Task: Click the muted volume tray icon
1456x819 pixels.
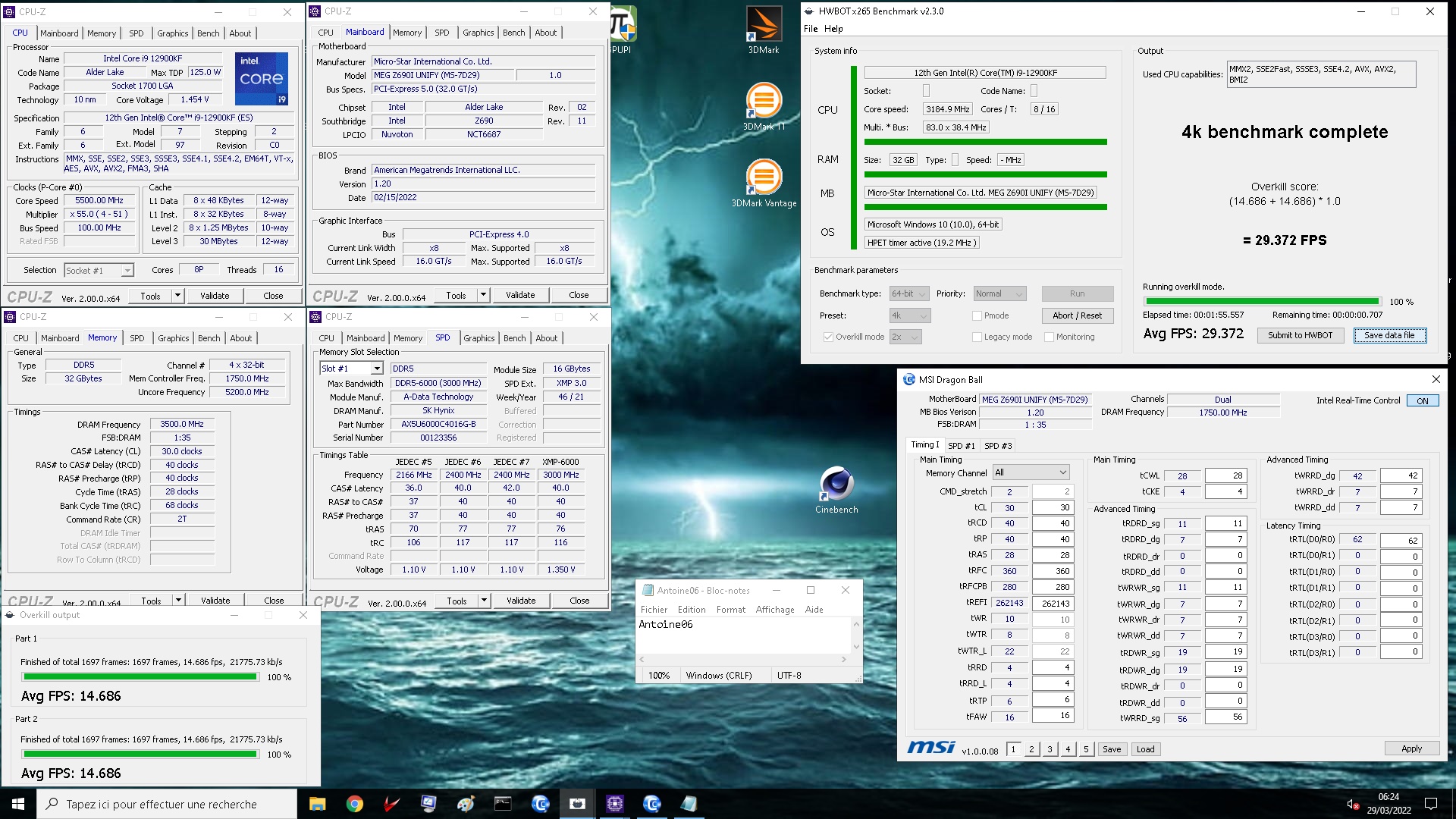Action: pyautogui.click(x=1352, y=804)
